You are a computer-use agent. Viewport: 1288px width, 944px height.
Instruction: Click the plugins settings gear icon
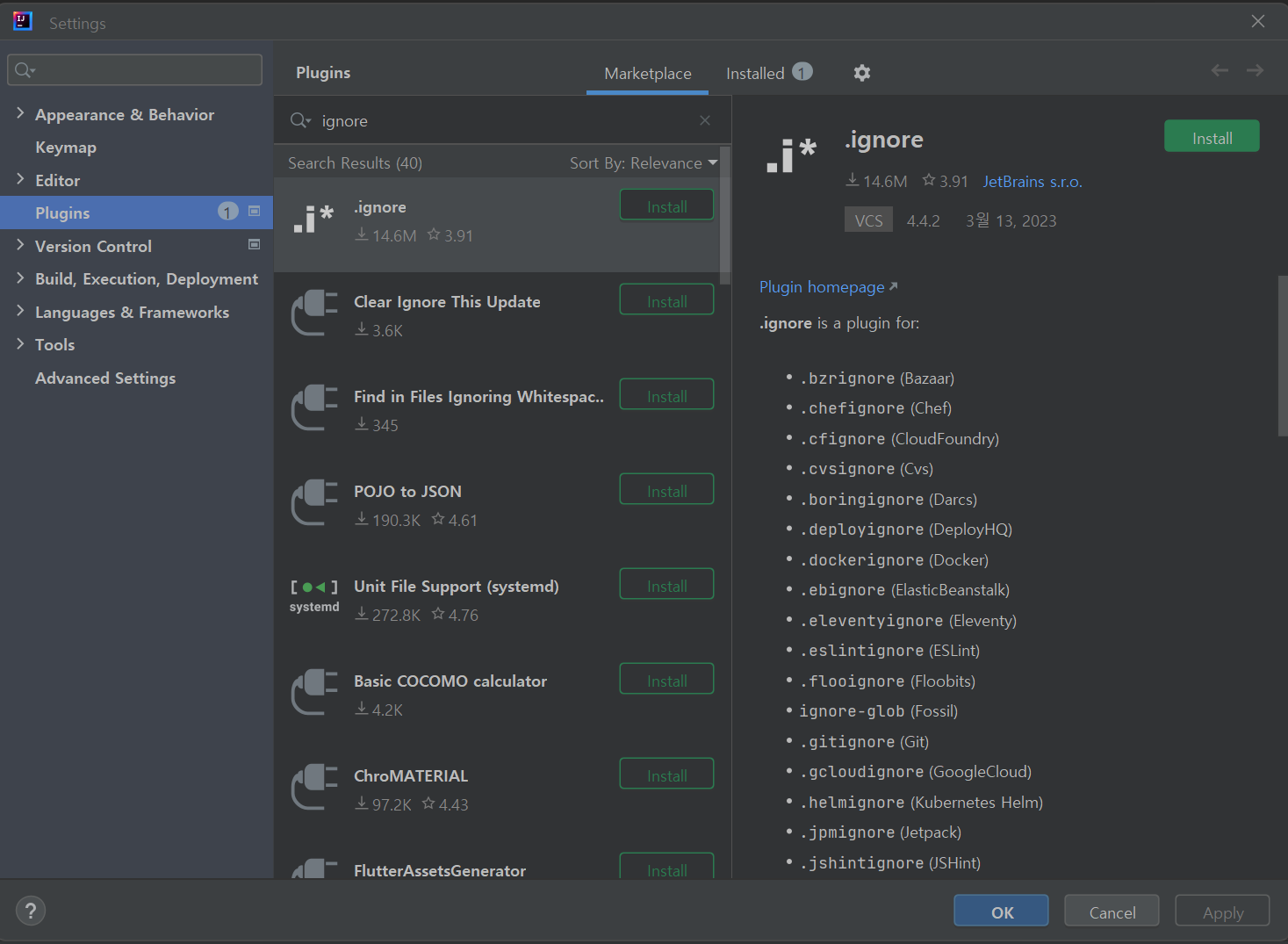coord(862,73)
